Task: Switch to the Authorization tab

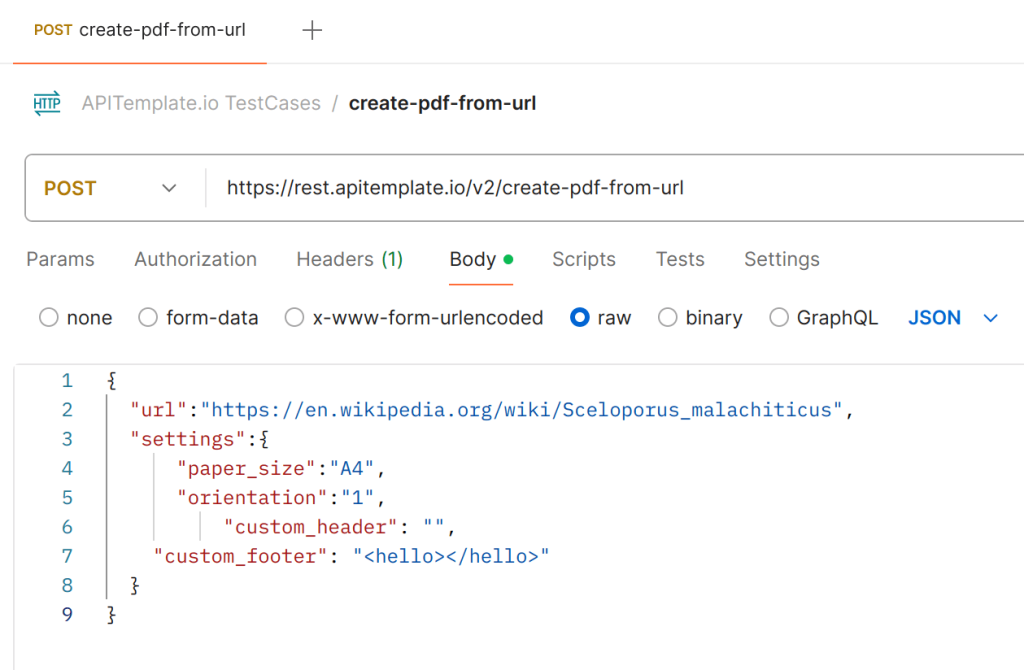Action: [194, 259]
